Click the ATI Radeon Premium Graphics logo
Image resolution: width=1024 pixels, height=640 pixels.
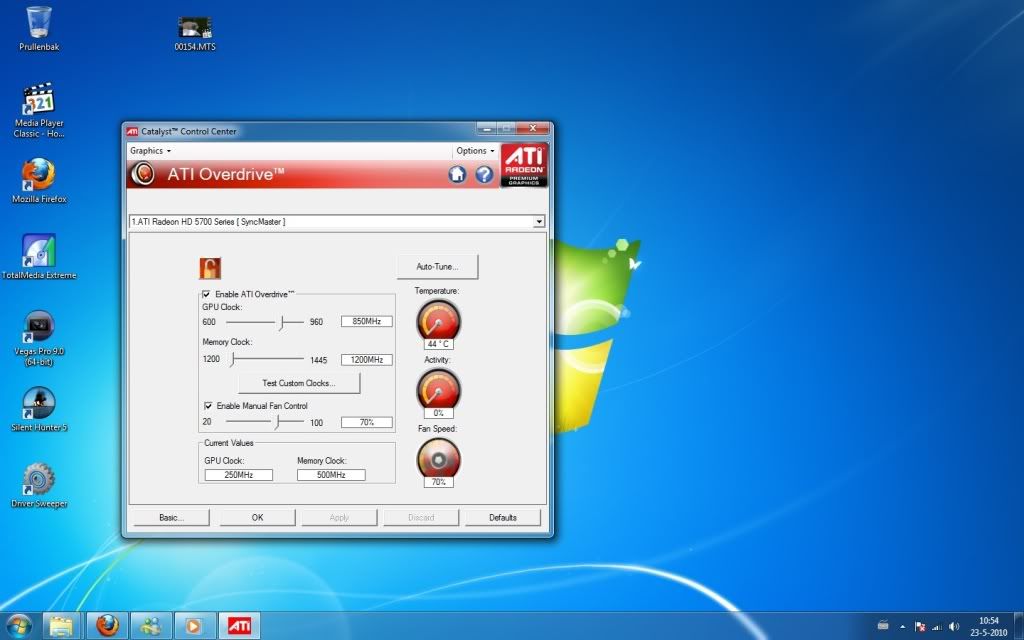tap(524, 166)
